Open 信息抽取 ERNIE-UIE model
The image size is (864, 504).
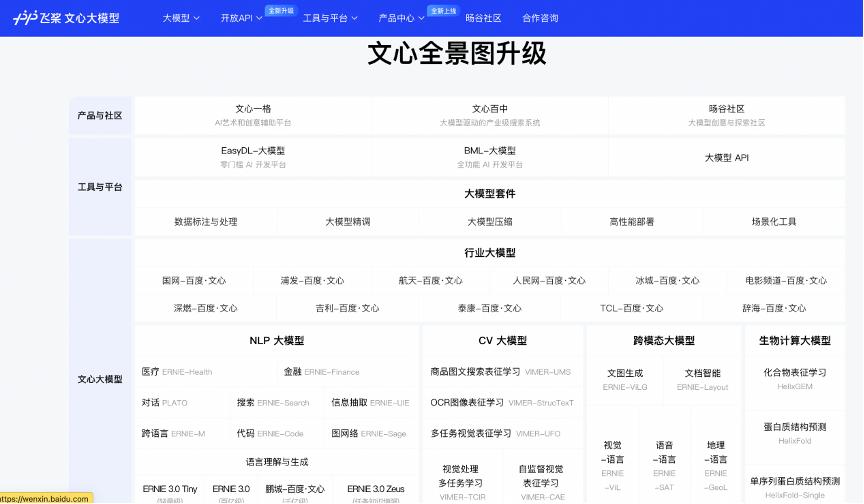[x=370, y=403]
